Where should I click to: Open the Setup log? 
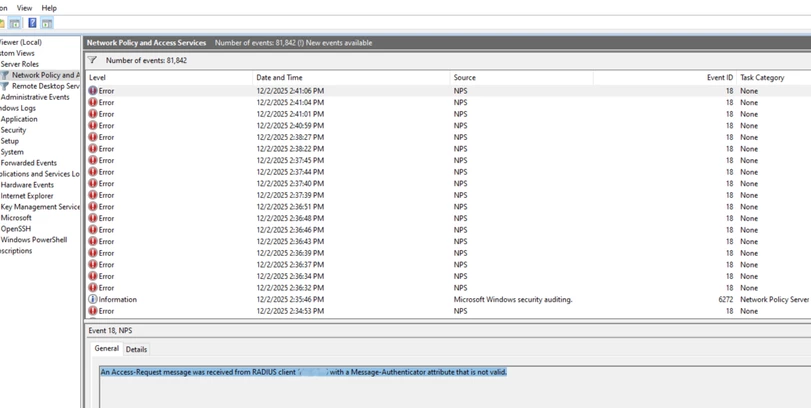[x=10, y=141]
